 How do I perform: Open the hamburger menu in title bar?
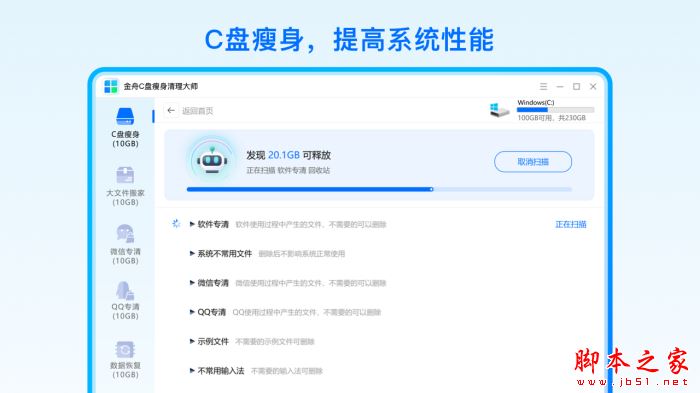(543, 86)
